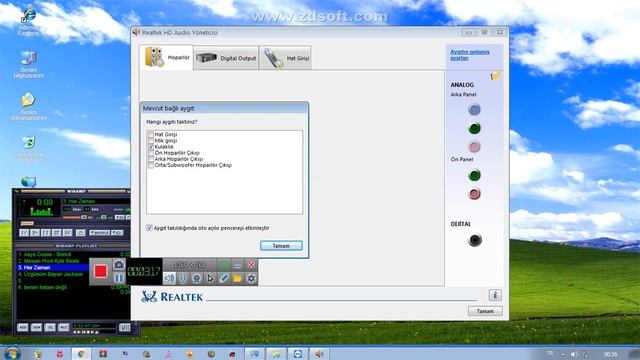Click the system tray volume icon

(x=574, y=354)
